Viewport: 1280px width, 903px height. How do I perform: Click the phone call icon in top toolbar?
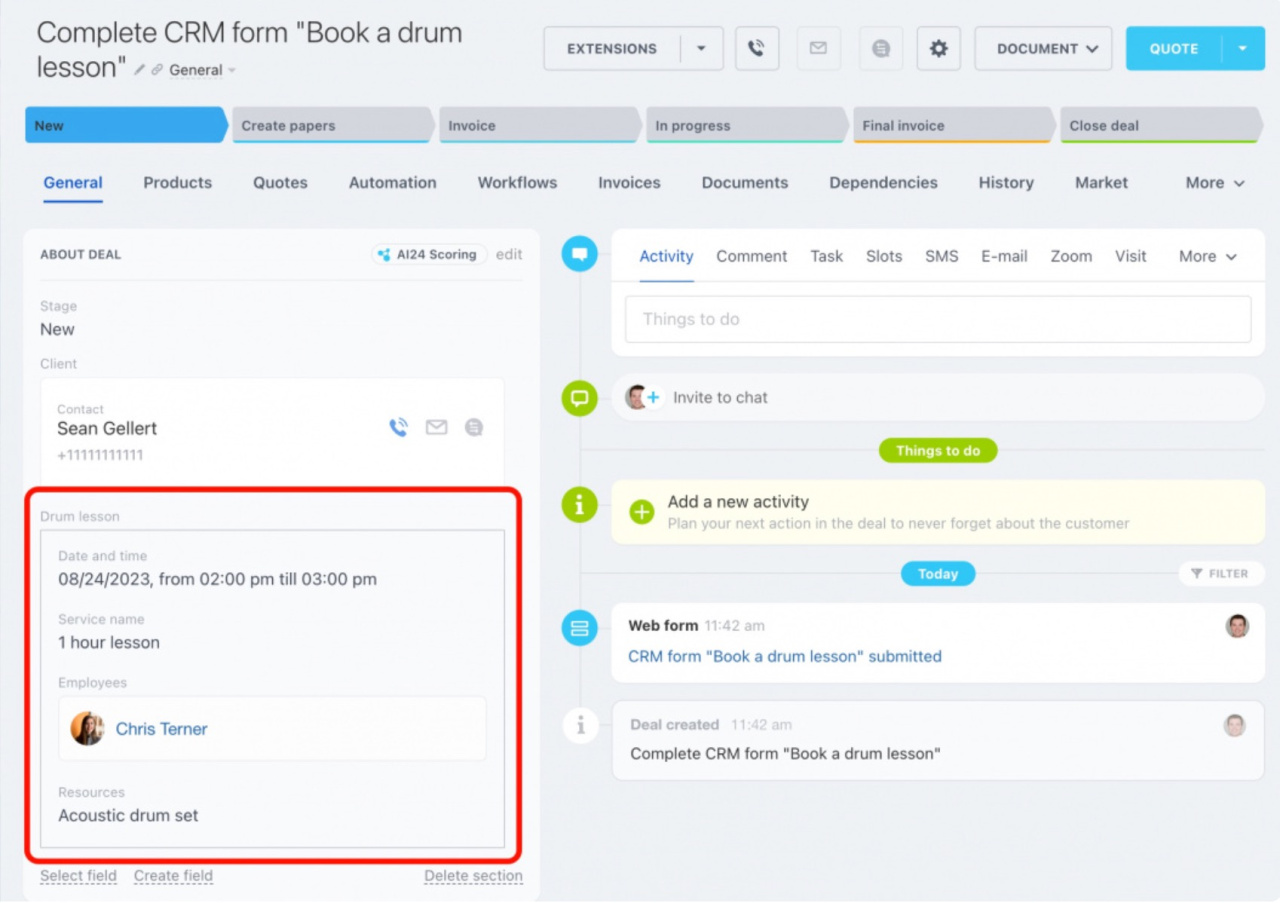click(757, 48)
